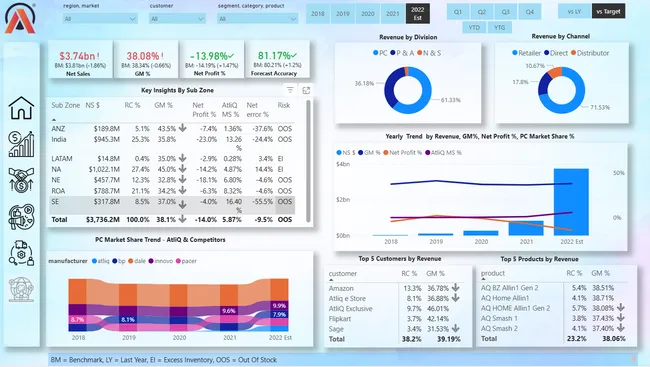650x367 pixels.
Task: Click the Sub Zone column sort arrow
Action: 54,119
